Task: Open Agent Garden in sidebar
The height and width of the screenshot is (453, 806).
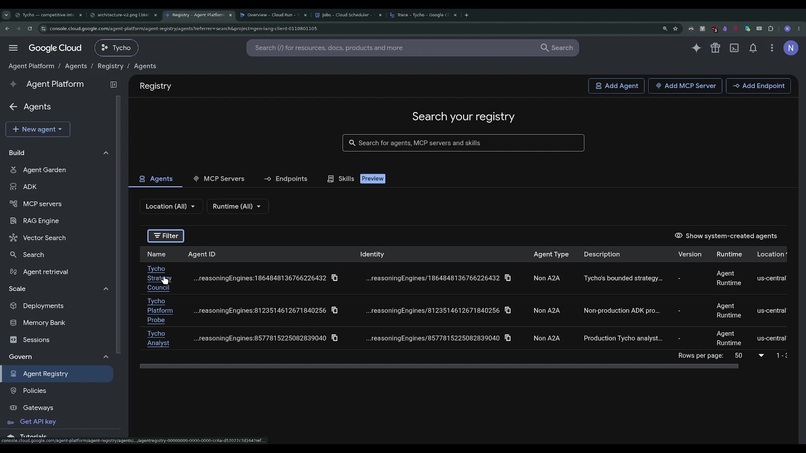Action: pyautogui.click(x=44, y=170)
